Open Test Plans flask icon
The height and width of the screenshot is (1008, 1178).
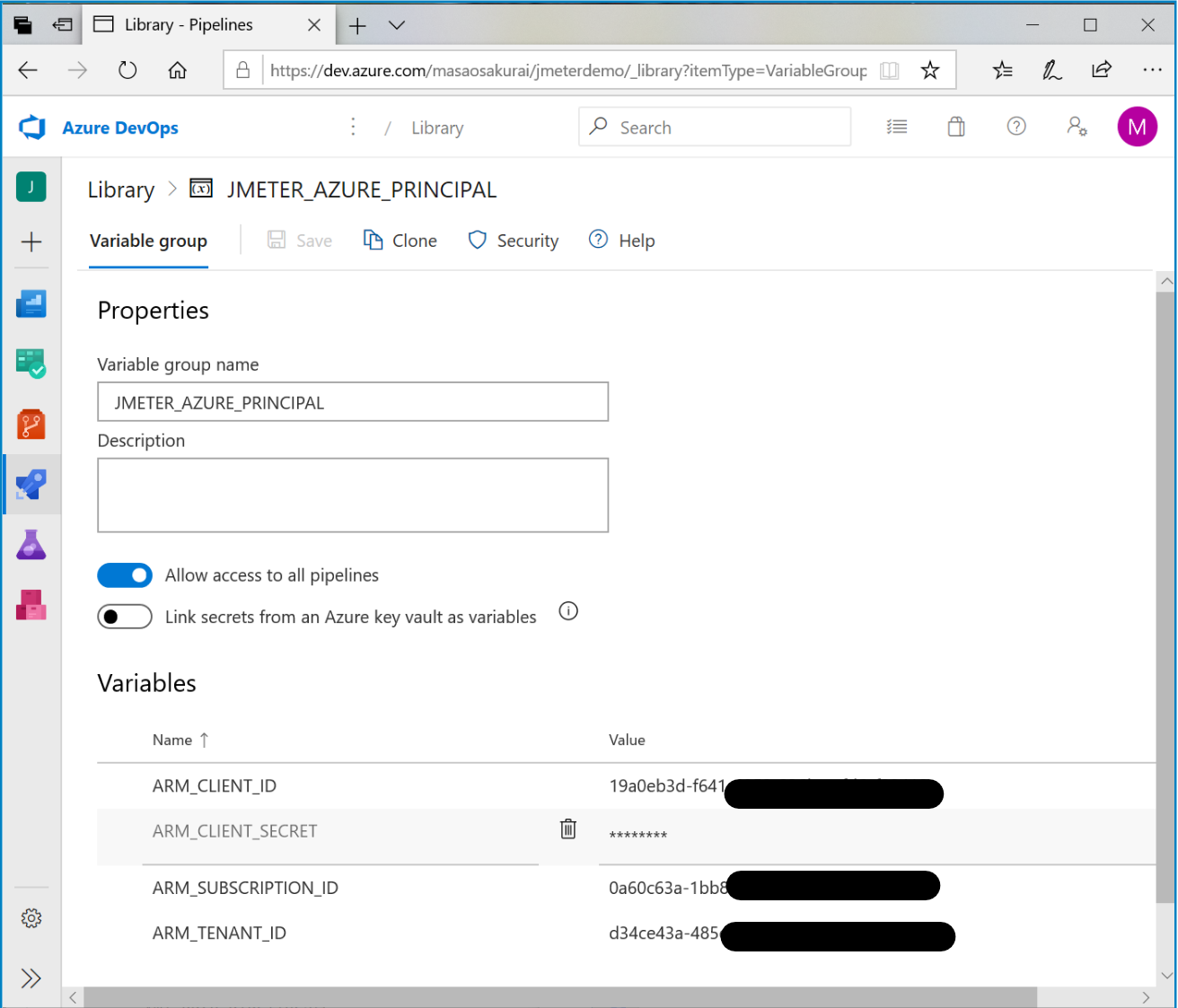(x=31, y=545)
